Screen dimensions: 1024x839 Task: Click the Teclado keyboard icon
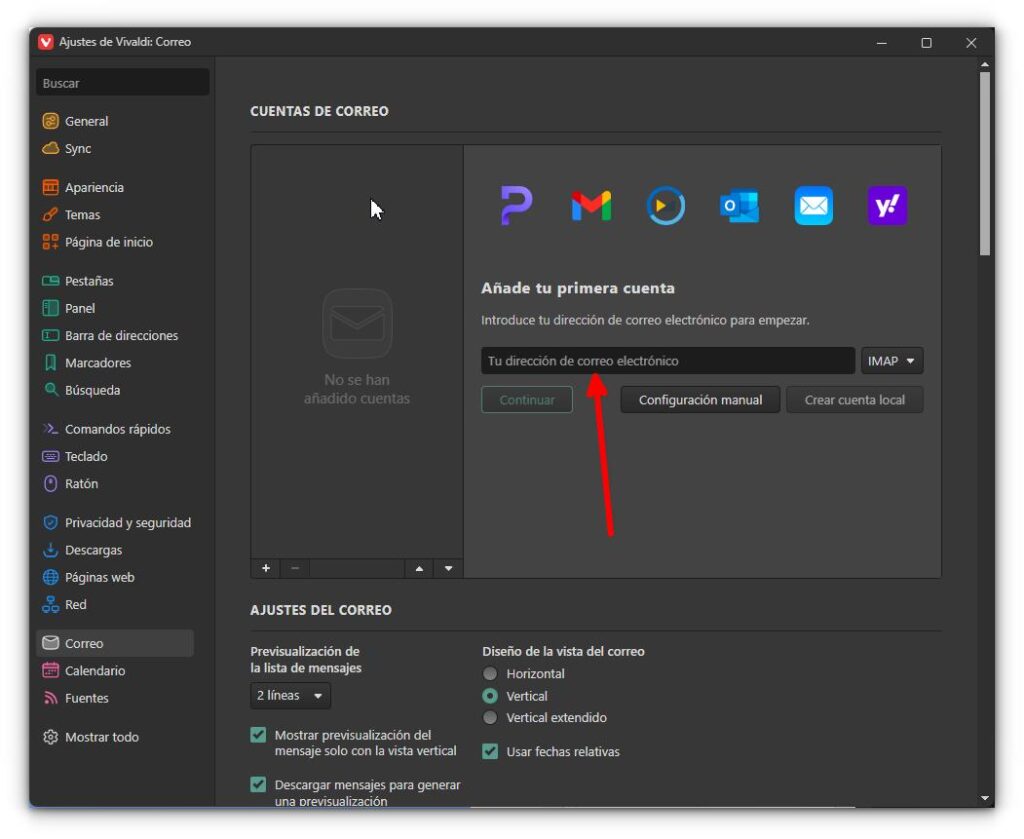click(x=50, y=456)
